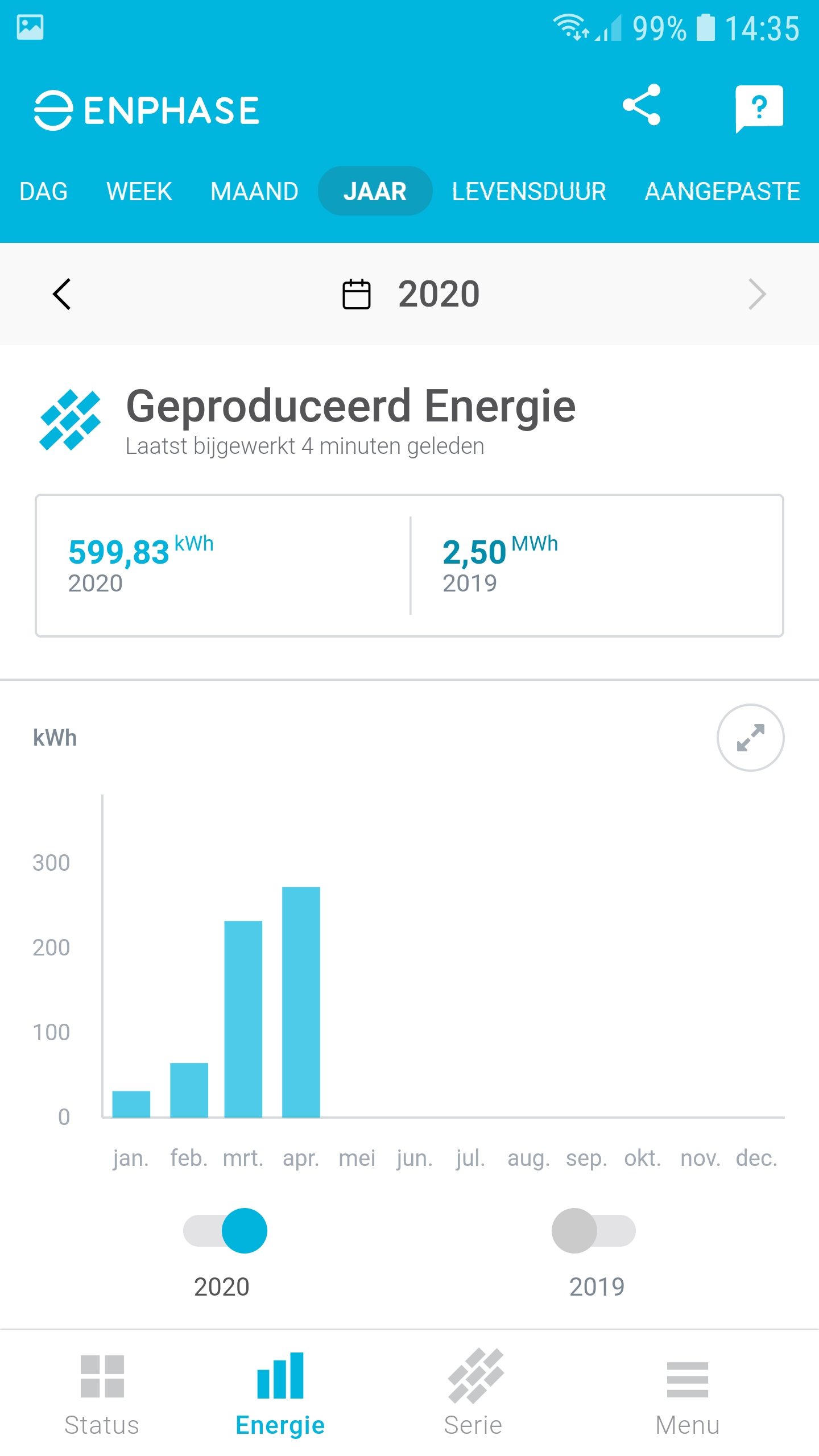
Task: Open the gallery notification in the status bar
Action: point(30,27)
